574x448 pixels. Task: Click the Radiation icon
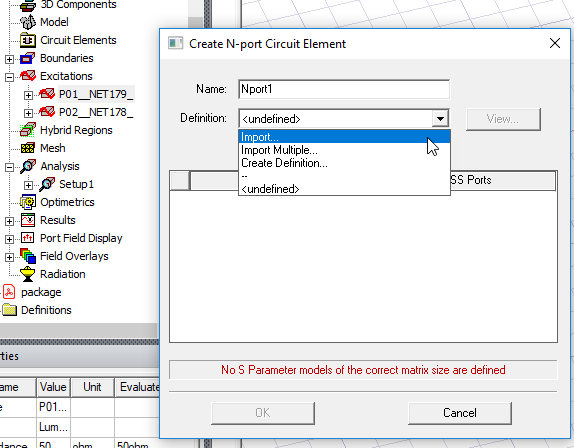[x=28, y=274]
